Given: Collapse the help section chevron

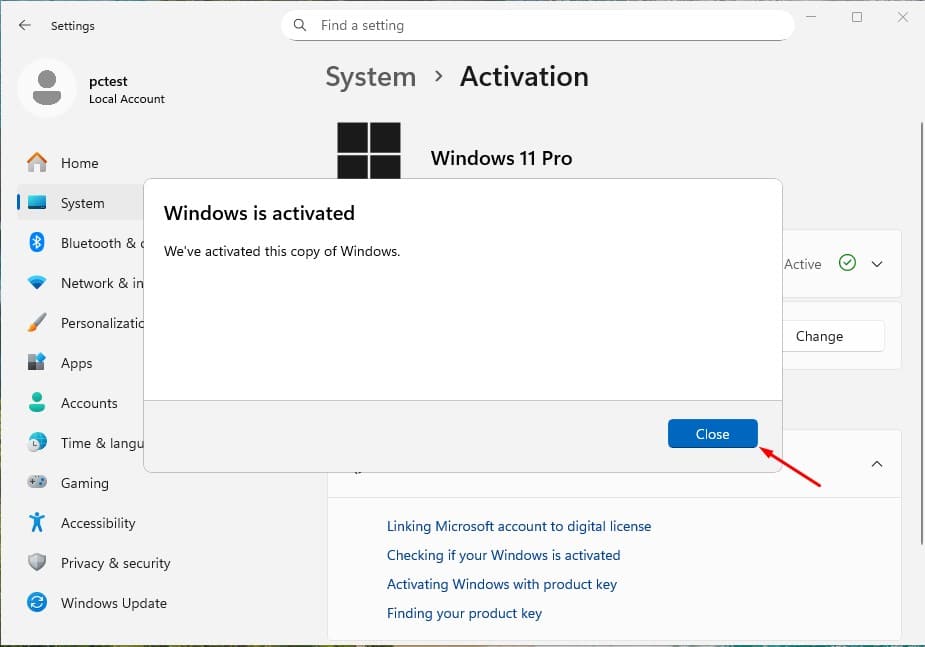Looking at the screenshot, I should tap(877, 464).
